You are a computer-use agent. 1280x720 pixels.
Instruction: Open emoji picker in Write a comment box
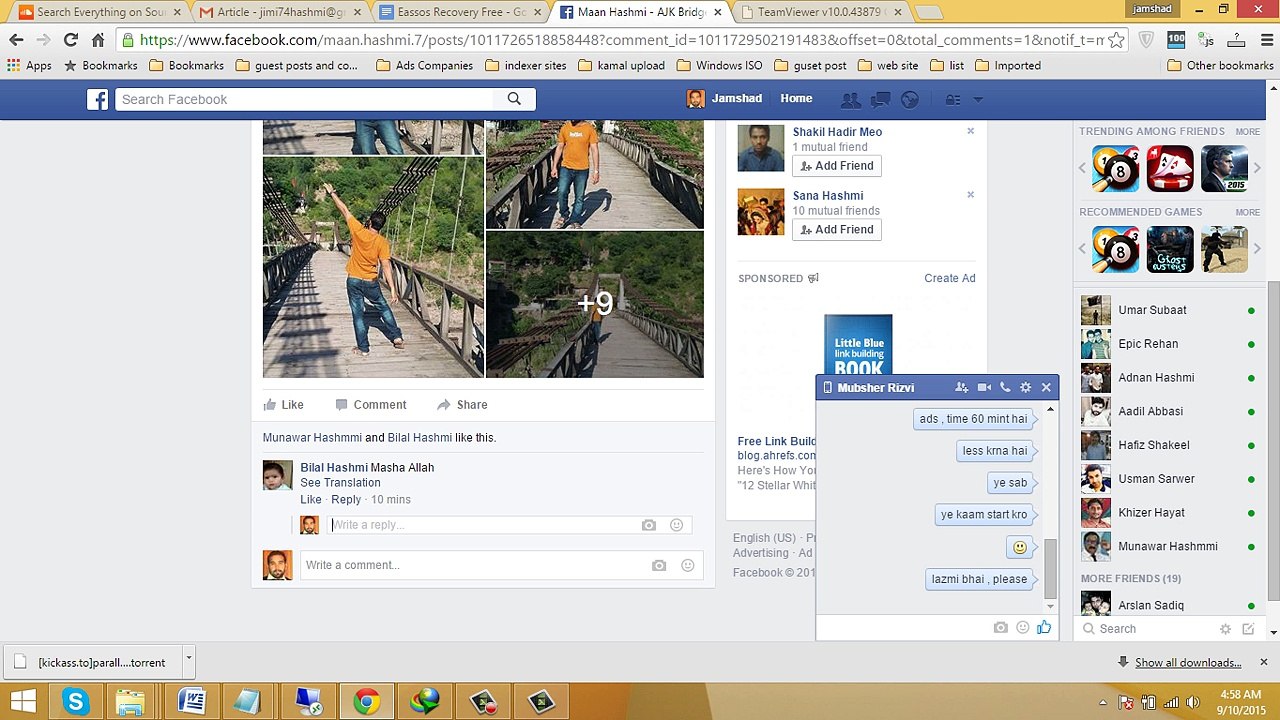click(687, 565)
